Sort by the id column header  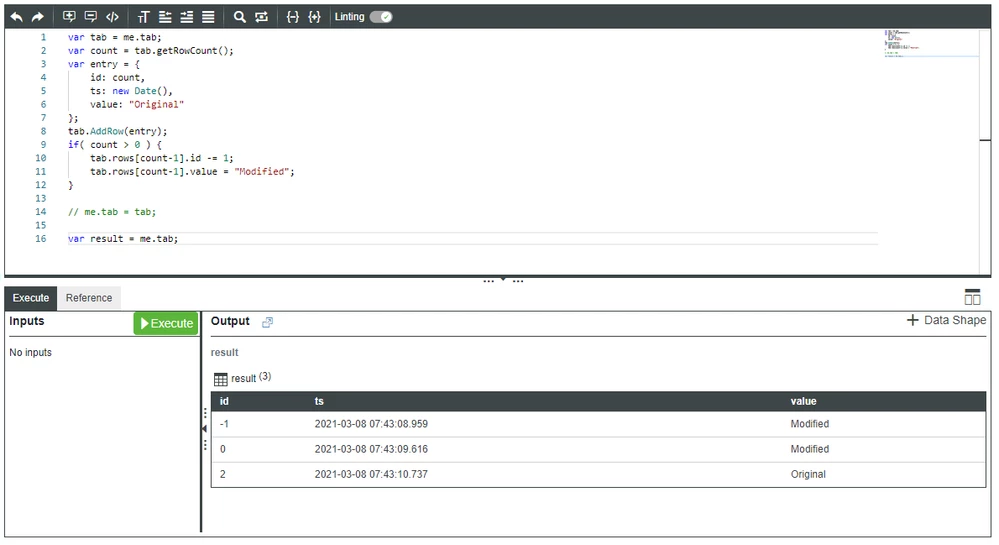[224, 401]
